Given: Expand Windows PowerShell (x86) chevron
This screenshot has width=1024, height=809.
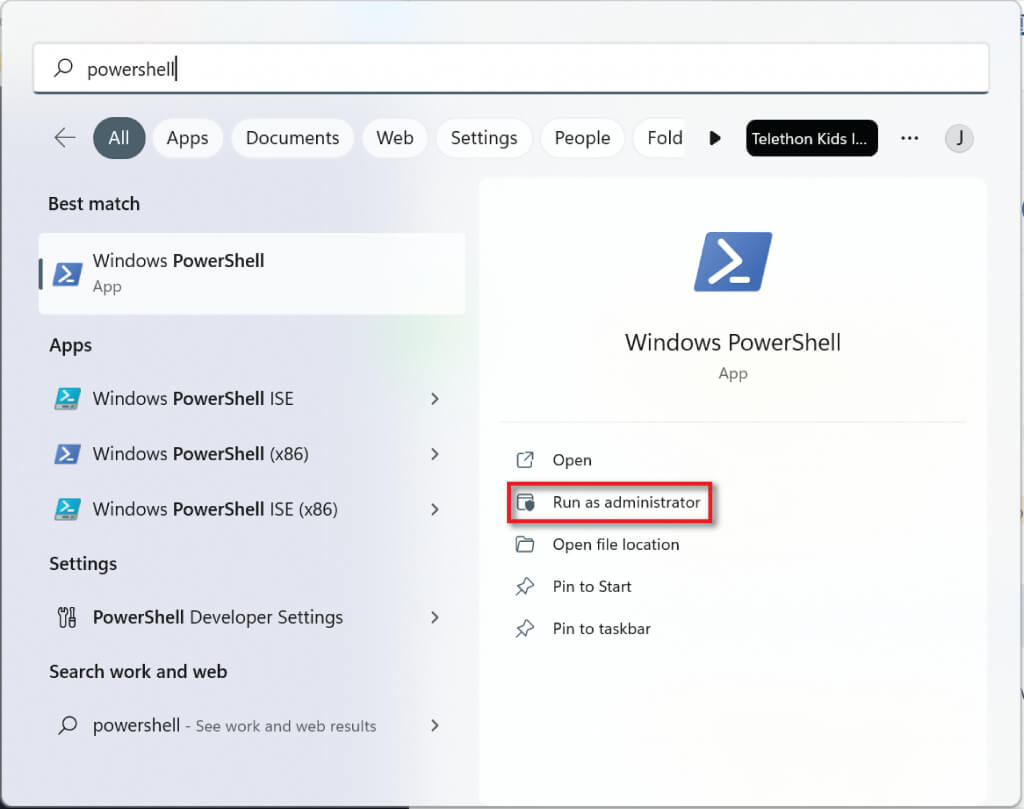Looking at the screenshot, I should click(x=435, y=454).
